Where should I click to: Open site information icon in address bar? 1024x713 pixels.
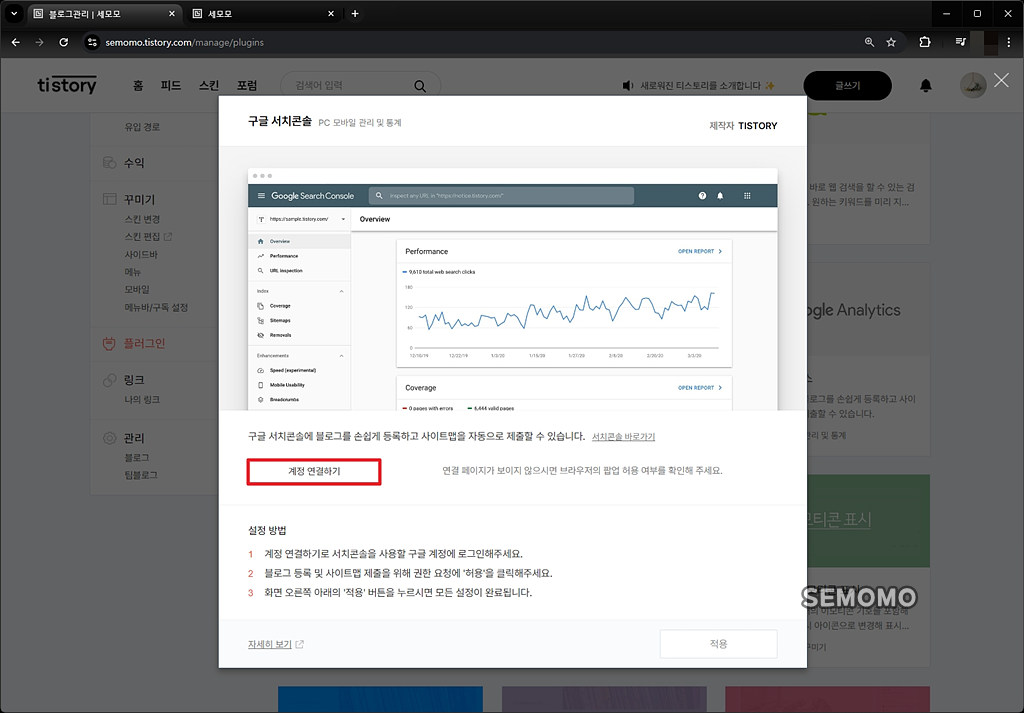click(x=92, y=42)
